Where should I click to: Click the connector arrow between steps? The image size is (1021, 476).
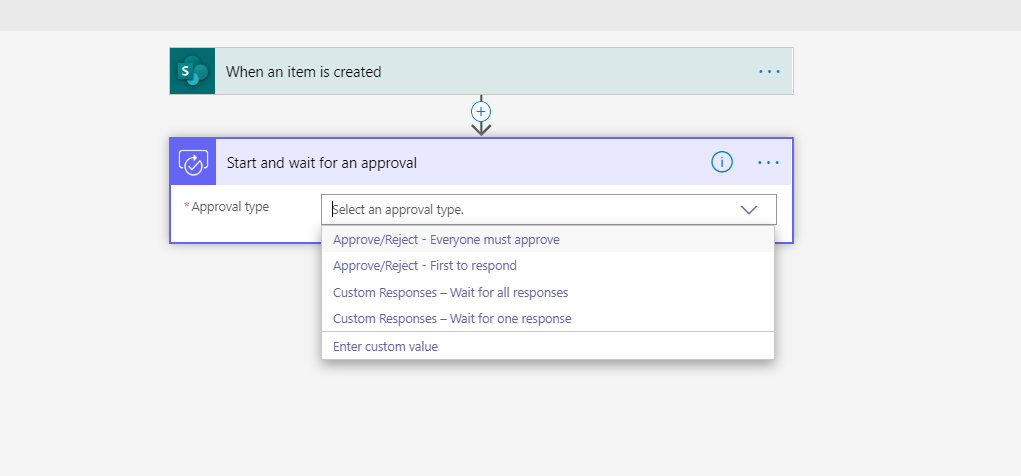(x=481, y=128)
